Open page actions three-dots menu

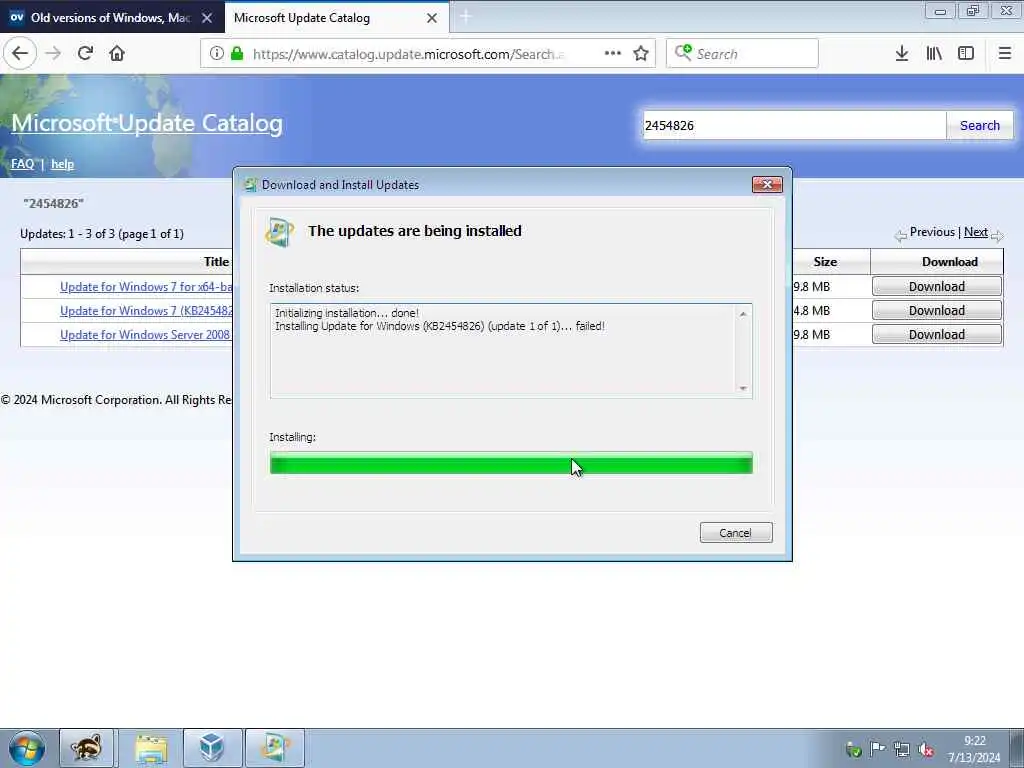[x=613, y=54]
